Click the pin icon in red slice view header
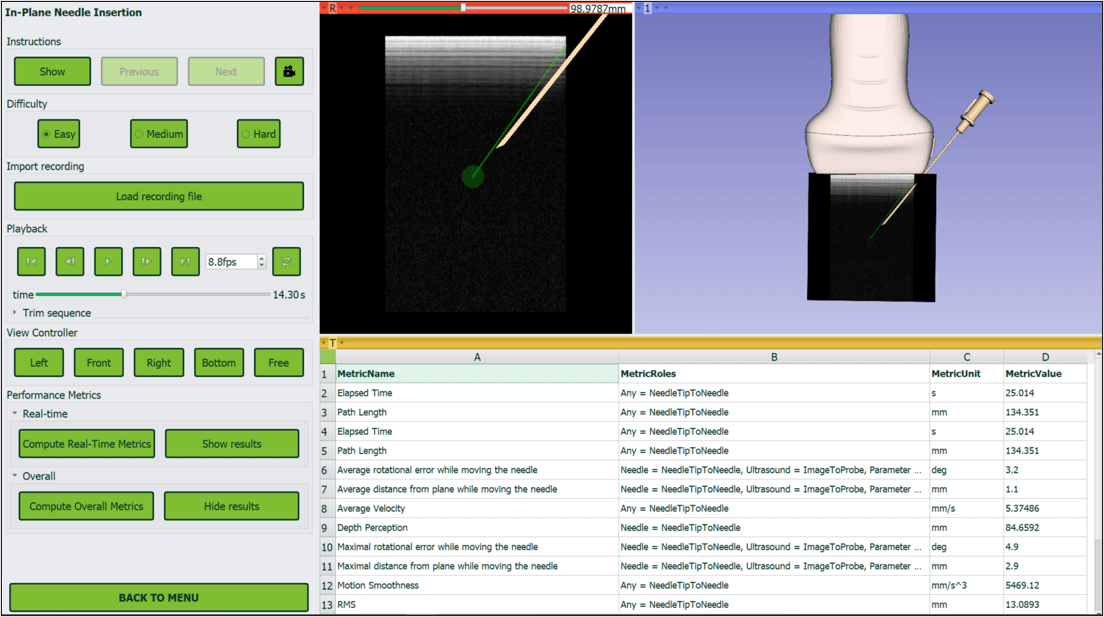 [x=323, y=8]
